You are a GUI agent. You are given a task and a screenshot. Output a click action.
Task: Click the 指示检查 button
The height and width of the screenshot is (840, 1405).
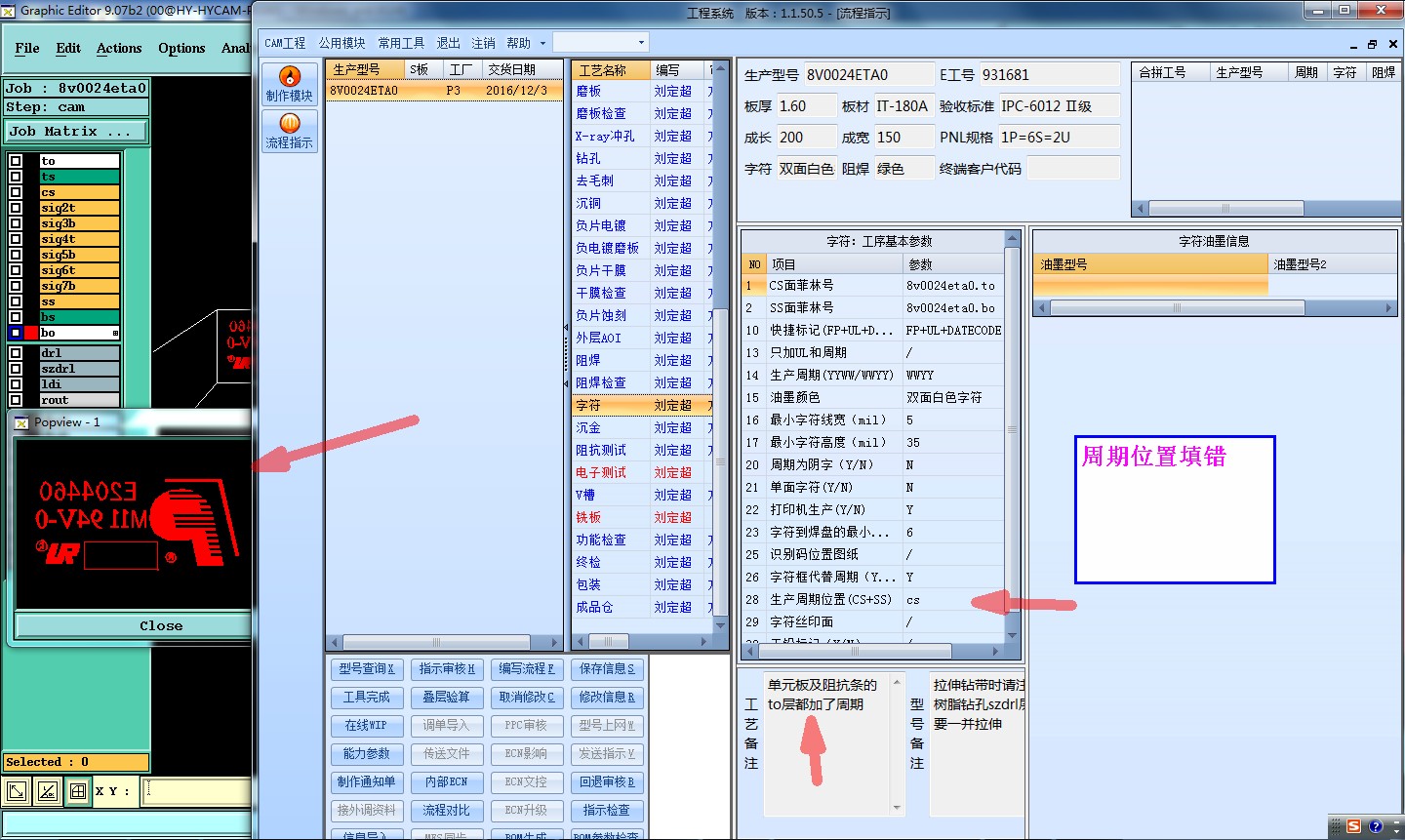(x=607, y=810)
